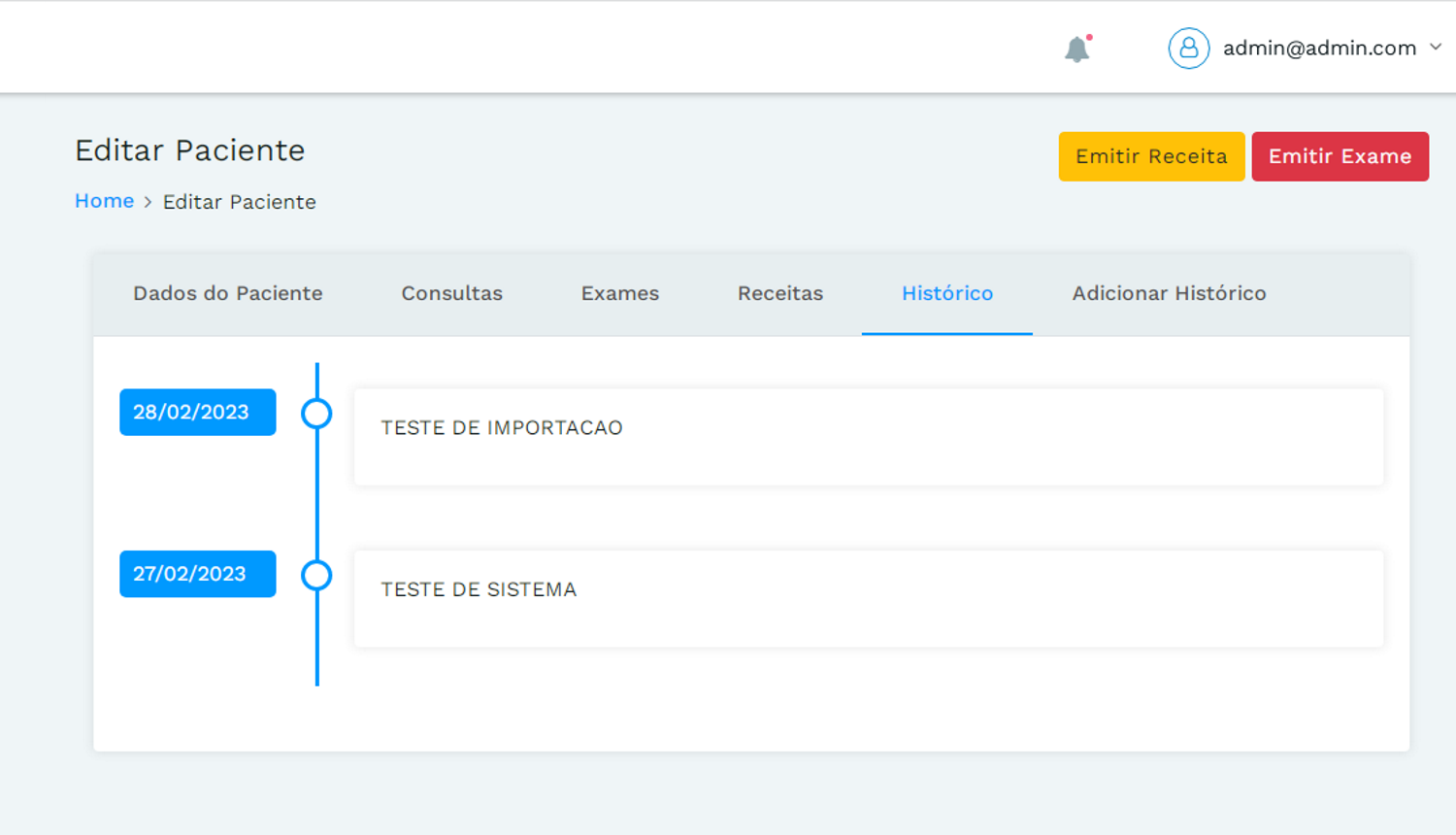
Task: Click the Editar Paciente breadcrumb text
Action: point(239,202)
